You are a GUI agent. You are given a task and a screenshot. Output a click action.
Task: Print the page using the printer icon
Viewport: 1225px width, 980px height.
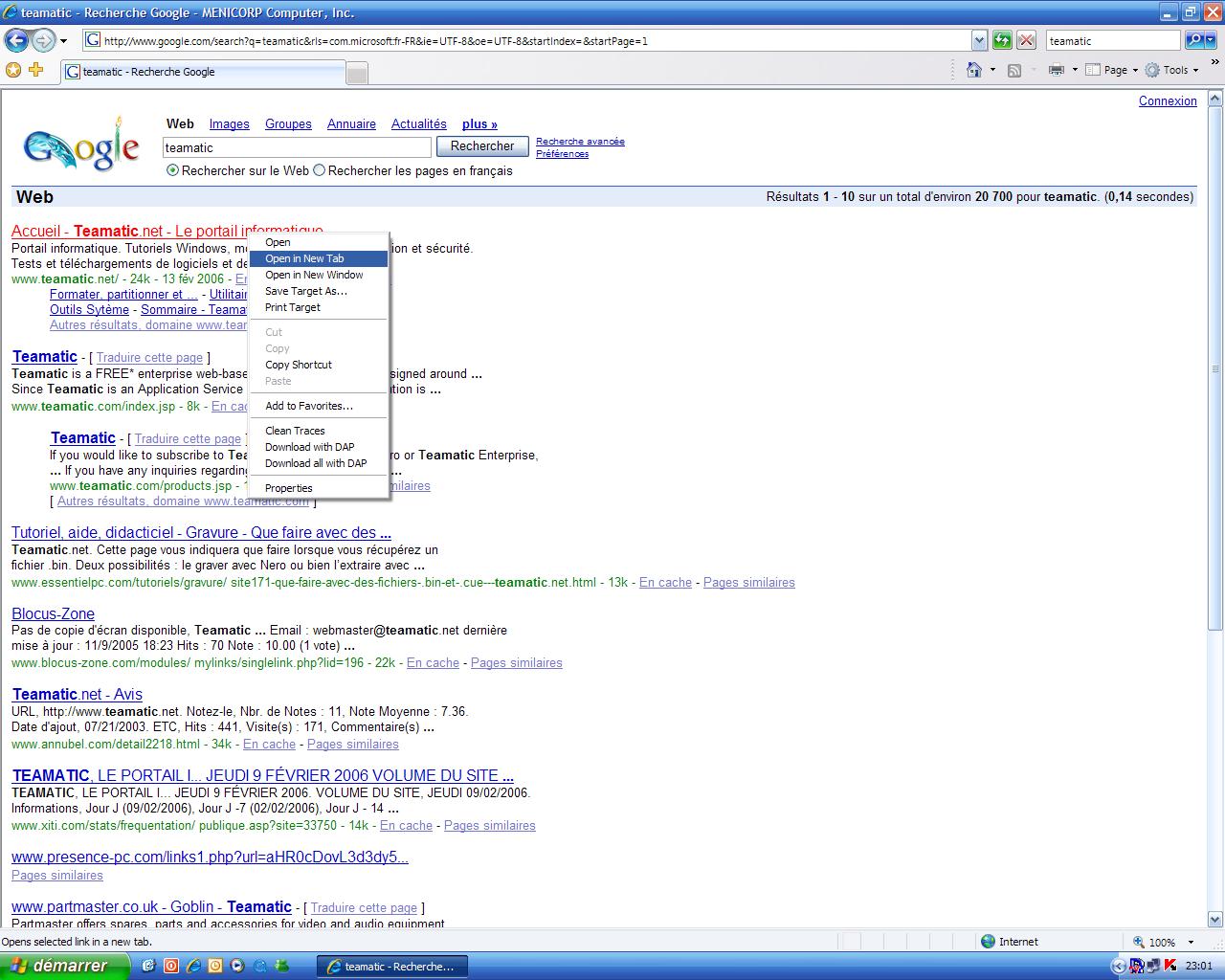pyautogui.click(x=1057, y=70)
